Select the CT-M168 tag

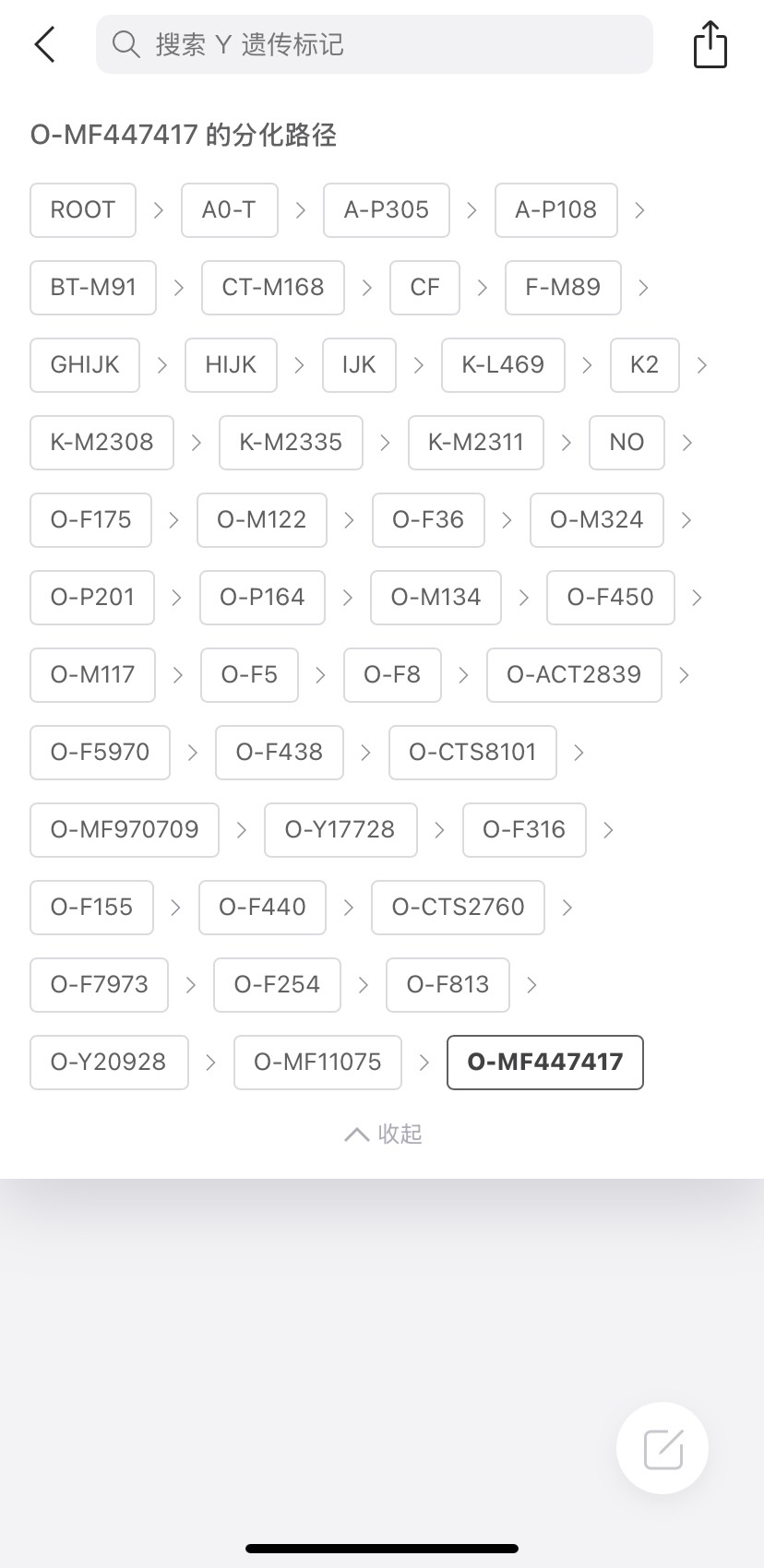(x=273, y=288)
